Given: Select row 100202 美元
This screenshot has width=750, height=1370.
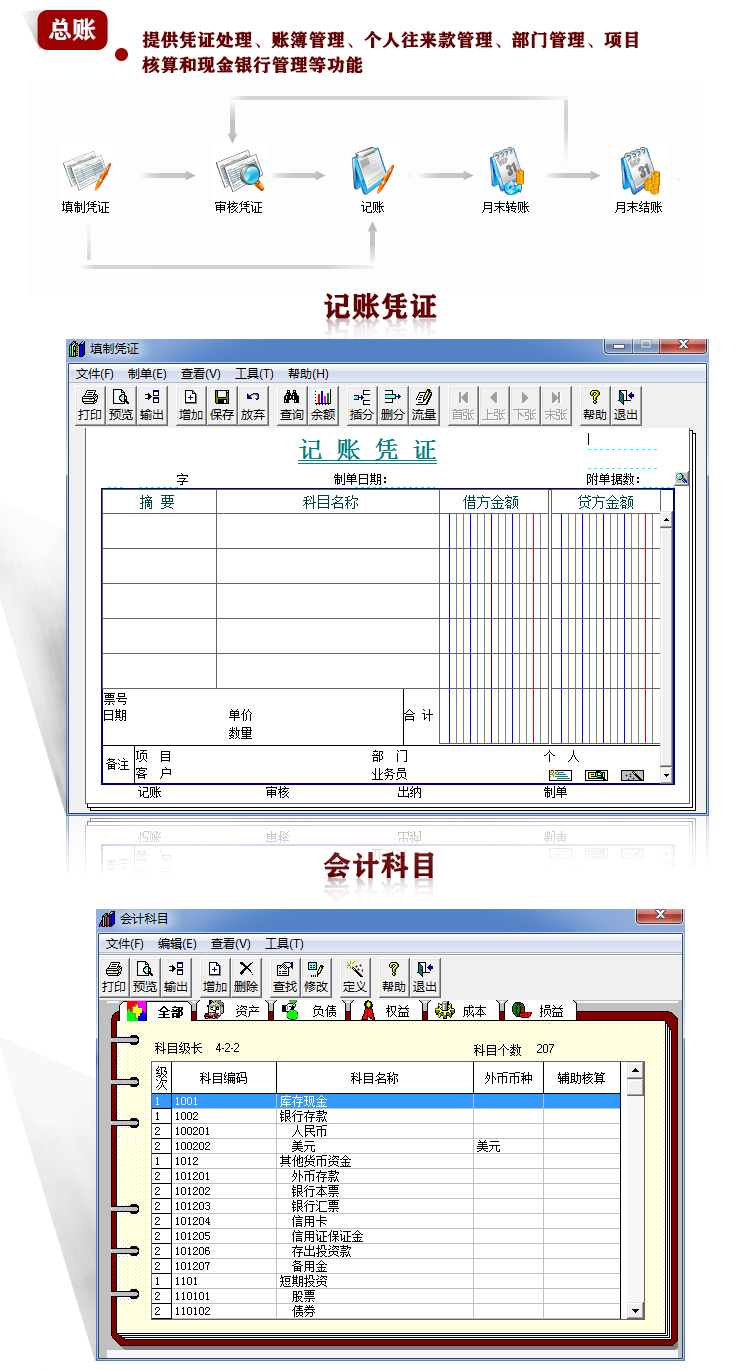Looking at the screenshot, I should pyautogui.click(x=386, y=1146).
